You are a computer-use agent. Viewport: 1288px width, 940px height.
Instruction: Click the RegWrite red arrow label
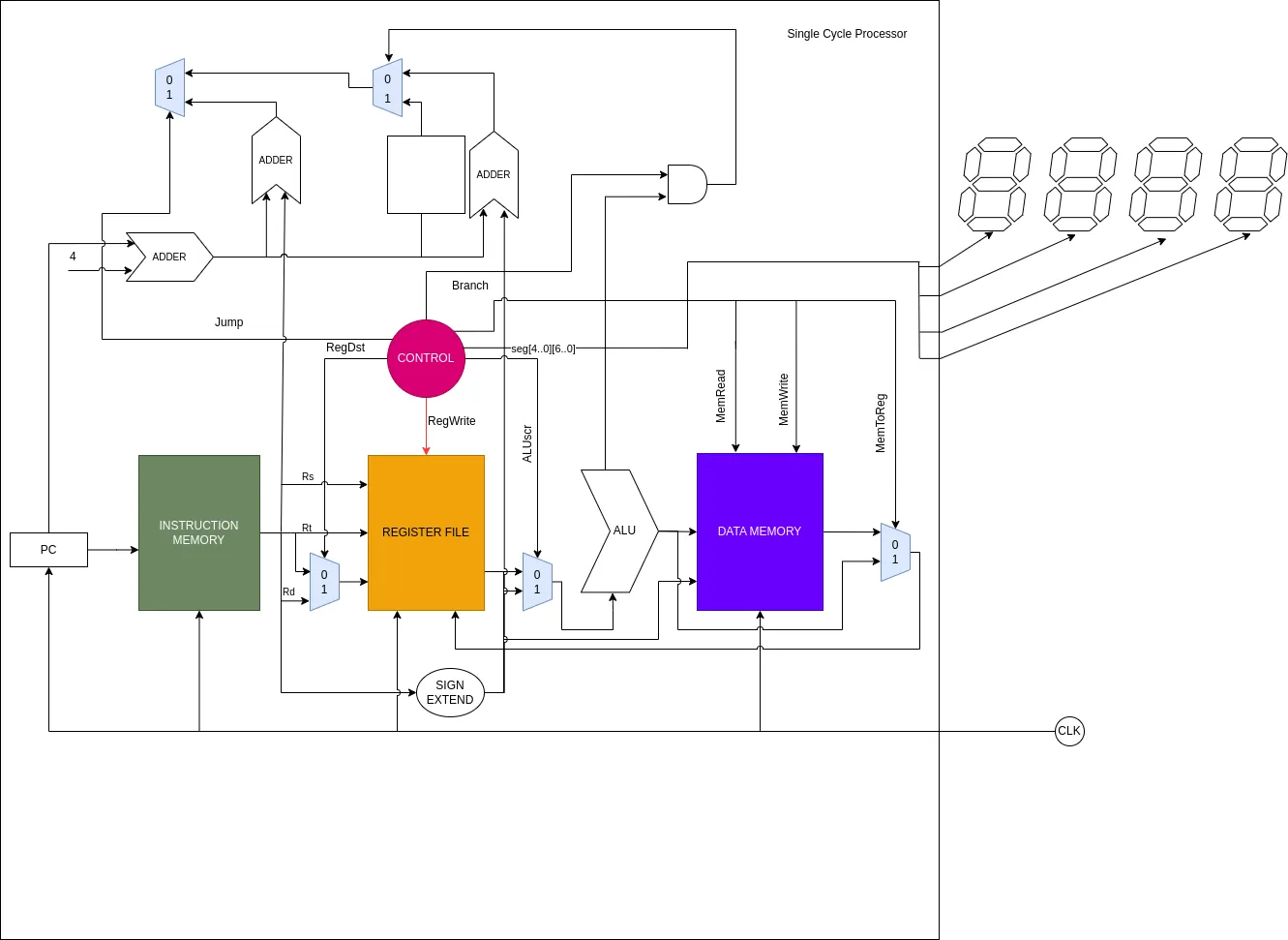[451, 420]
